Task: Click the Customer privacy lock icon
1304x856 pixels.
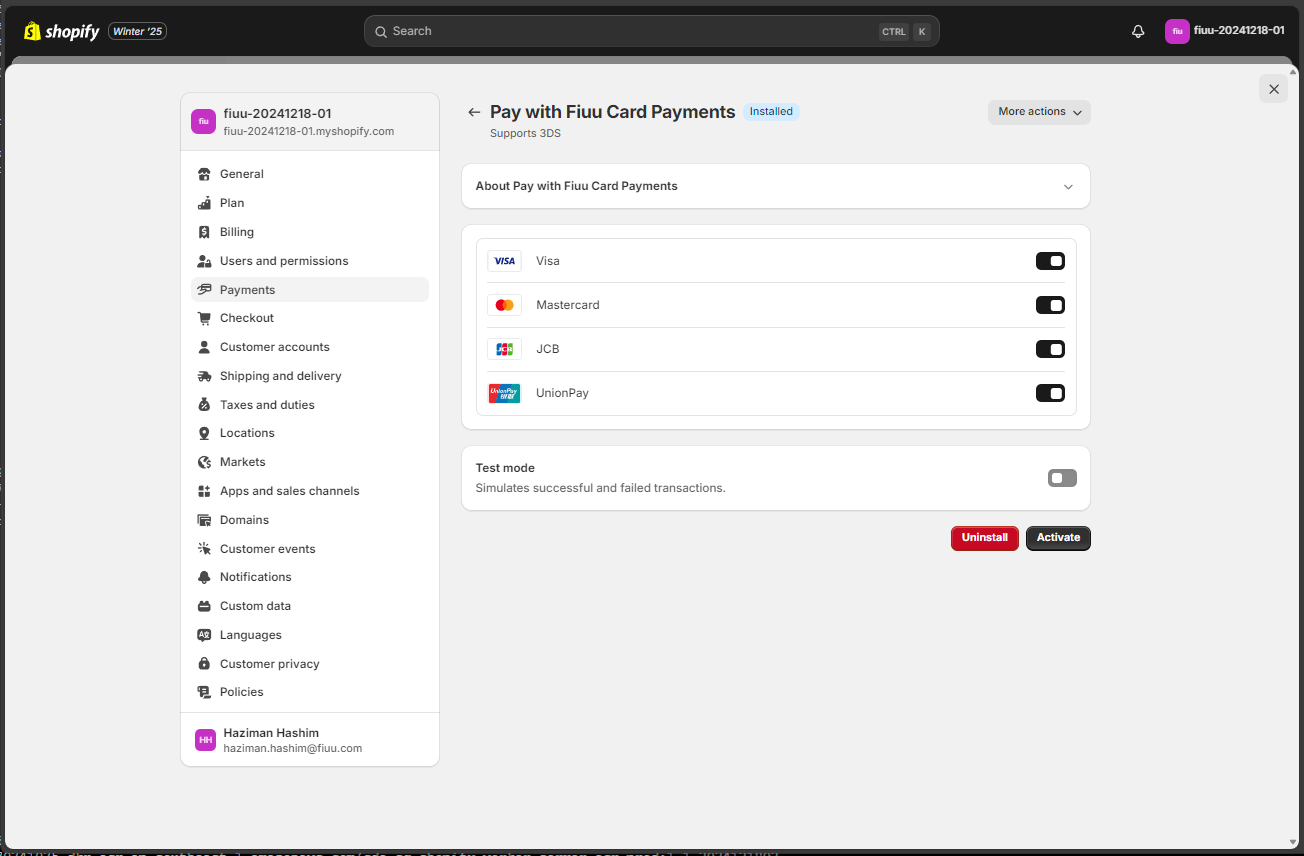Action: pyautogui.click(x=205, y=664)
